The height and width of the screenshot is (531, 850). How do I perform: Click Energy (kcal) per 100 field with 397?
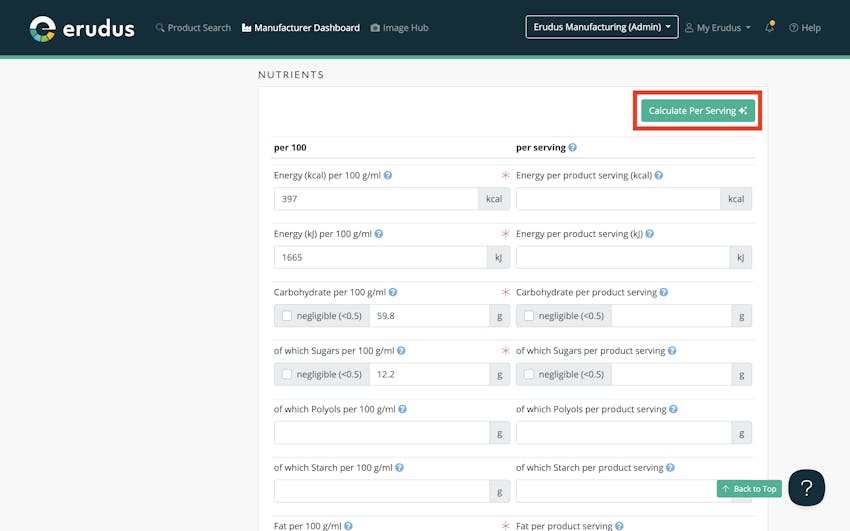click(376, 199)
